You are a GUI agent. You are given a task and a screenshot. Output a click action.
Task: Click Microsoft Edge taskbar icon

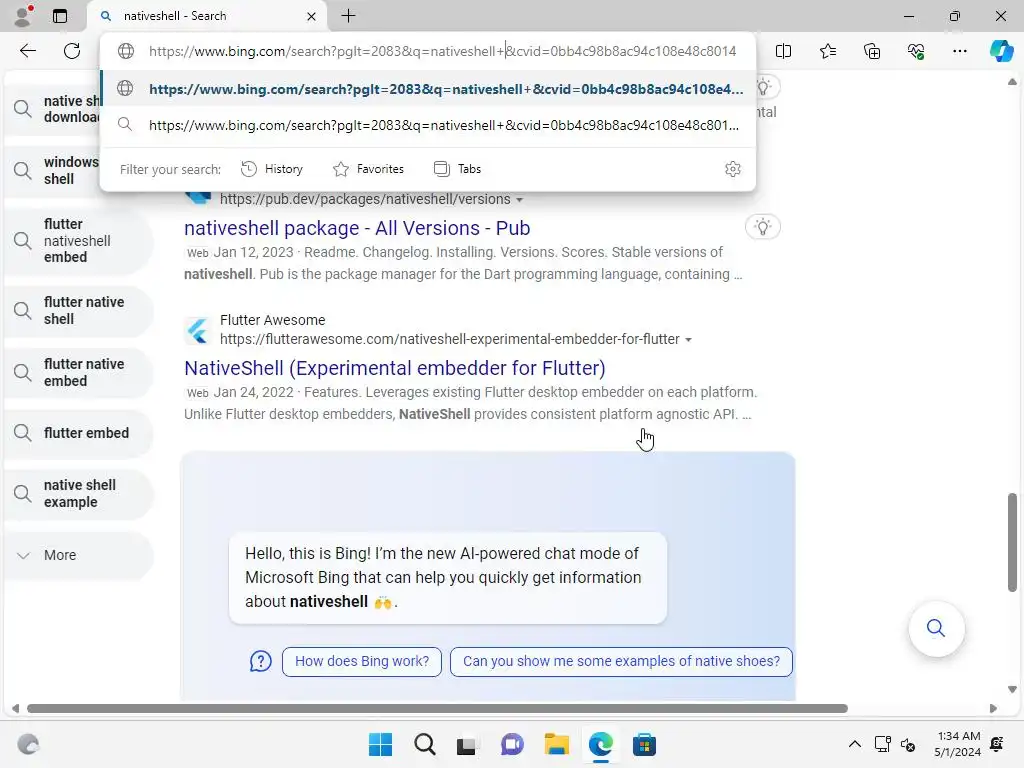tap(600, 744)
